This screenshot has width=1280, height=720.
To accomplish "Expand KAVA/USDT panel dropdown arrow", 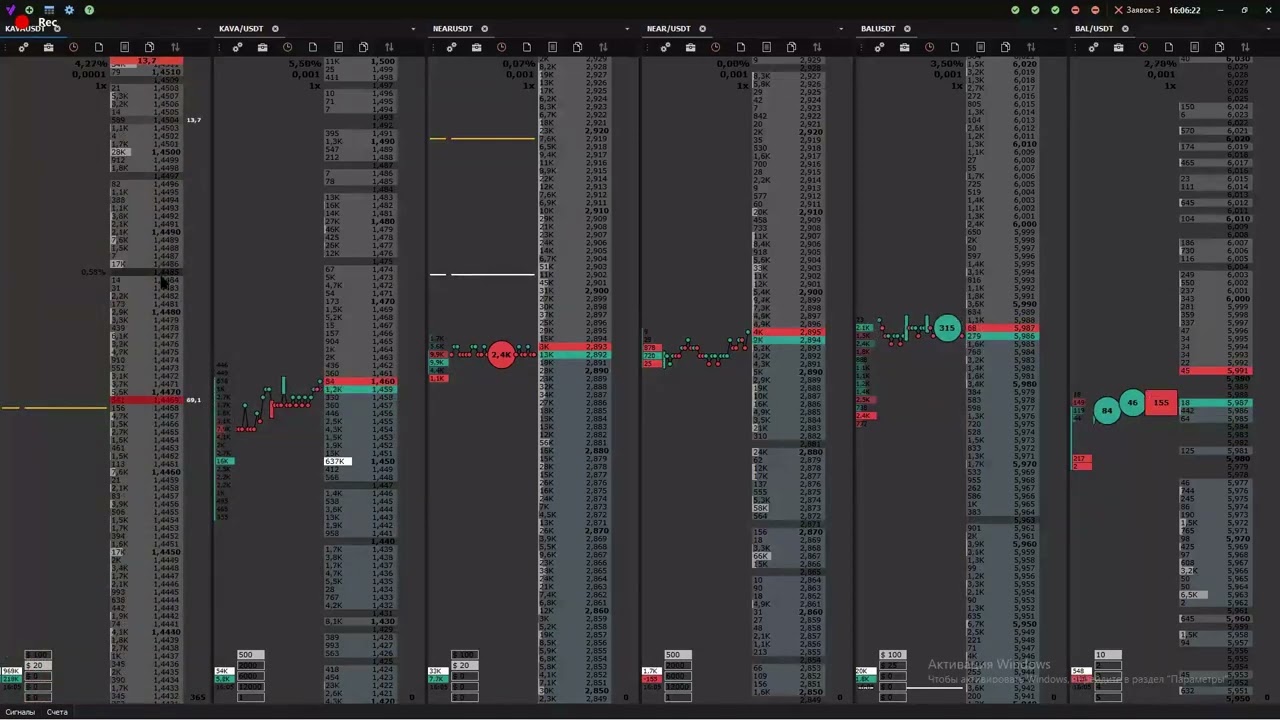I will pos(413,29).
